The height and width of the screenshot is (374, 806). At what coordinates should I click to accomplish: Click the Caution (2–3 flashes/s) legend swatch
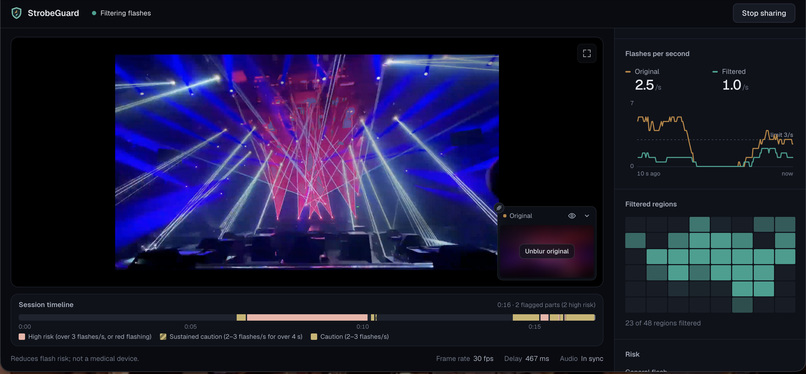(314, 337)
